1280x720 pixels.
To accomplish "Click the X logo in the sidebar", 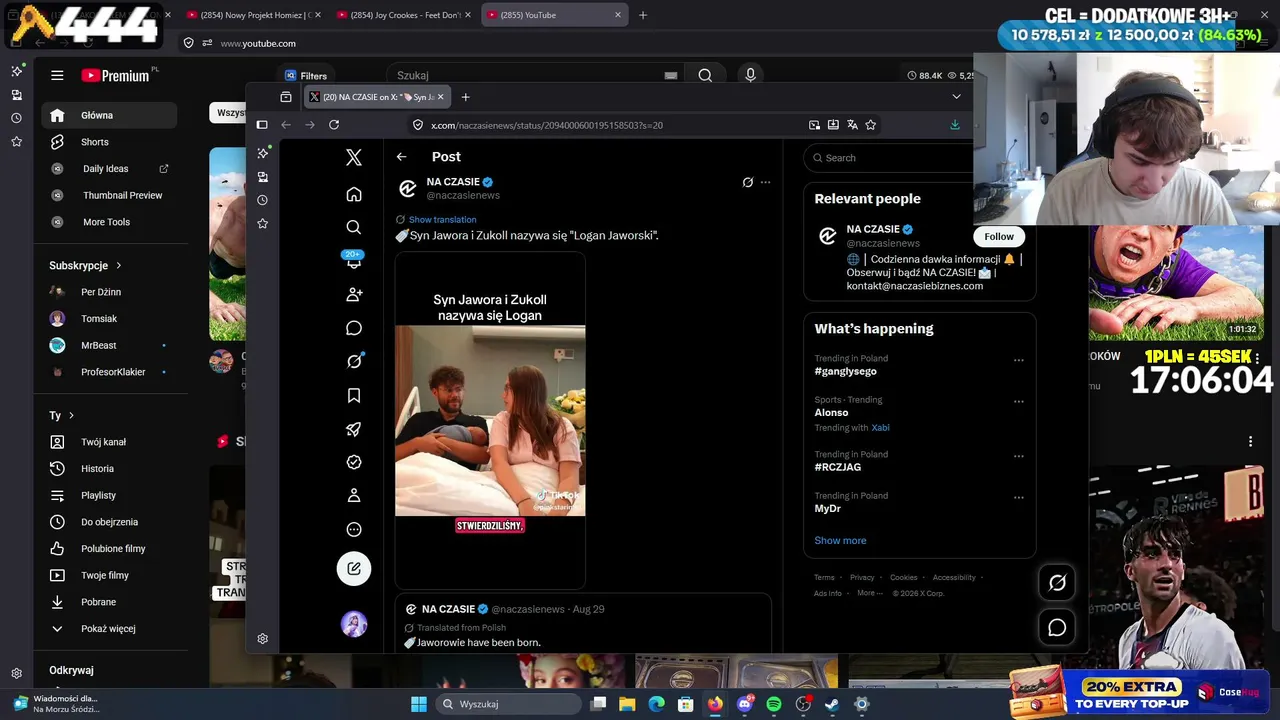I will click(x=354, y=157).
